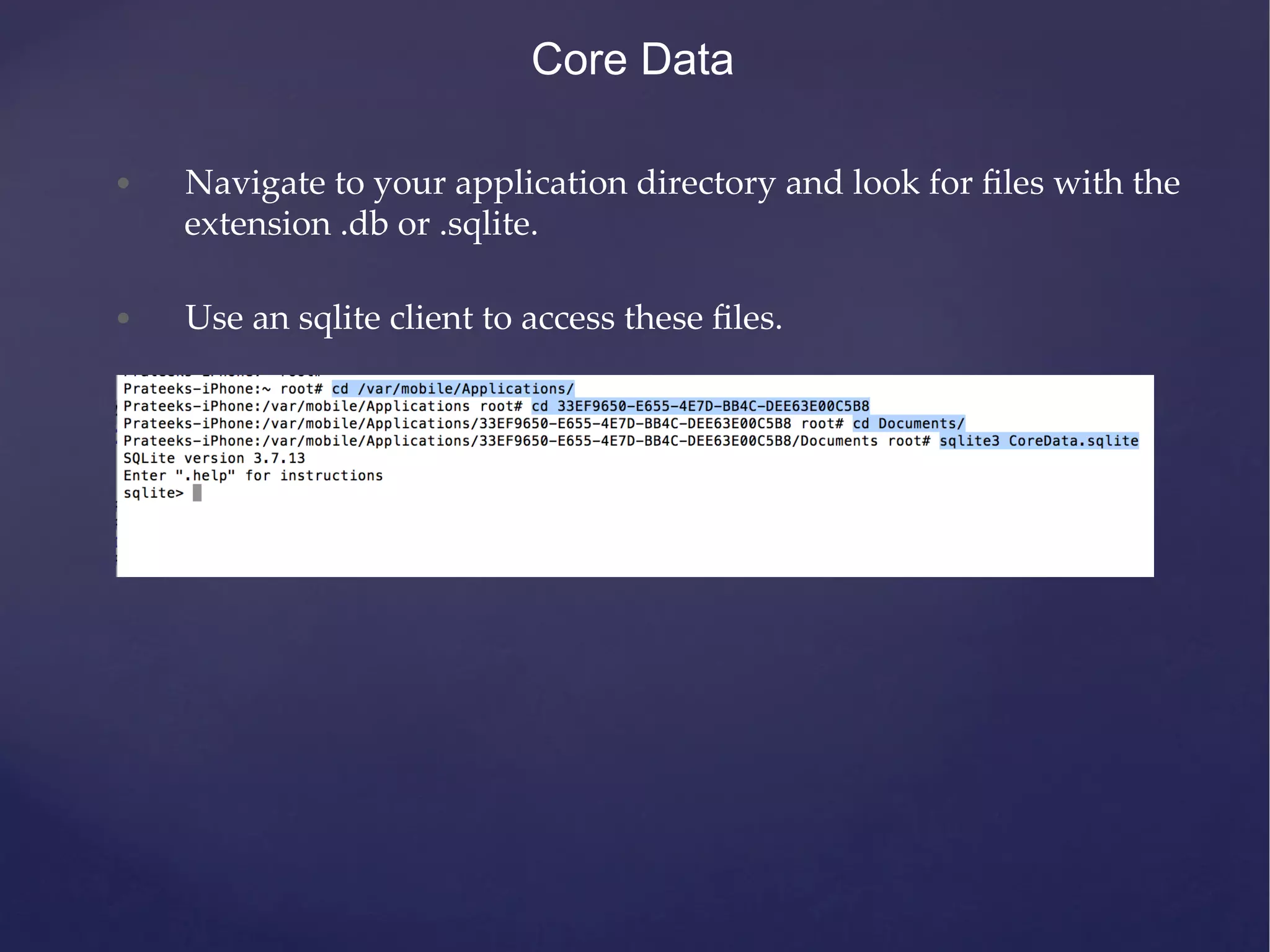
Task: Click the 'sqlite>' prompt cursor
Action: pyautogui.click(x=197, y=493)
